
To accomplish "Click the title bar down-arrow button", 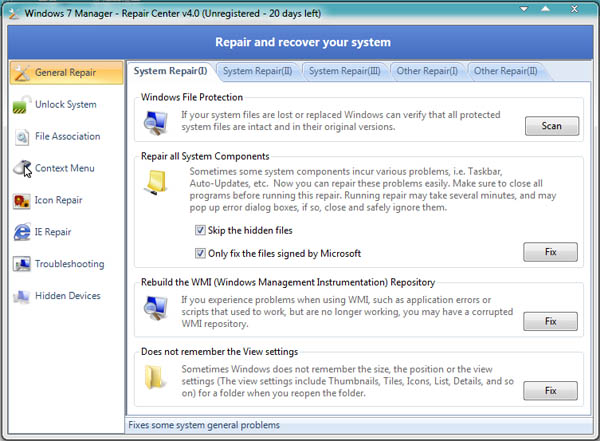I will [524, 9].
